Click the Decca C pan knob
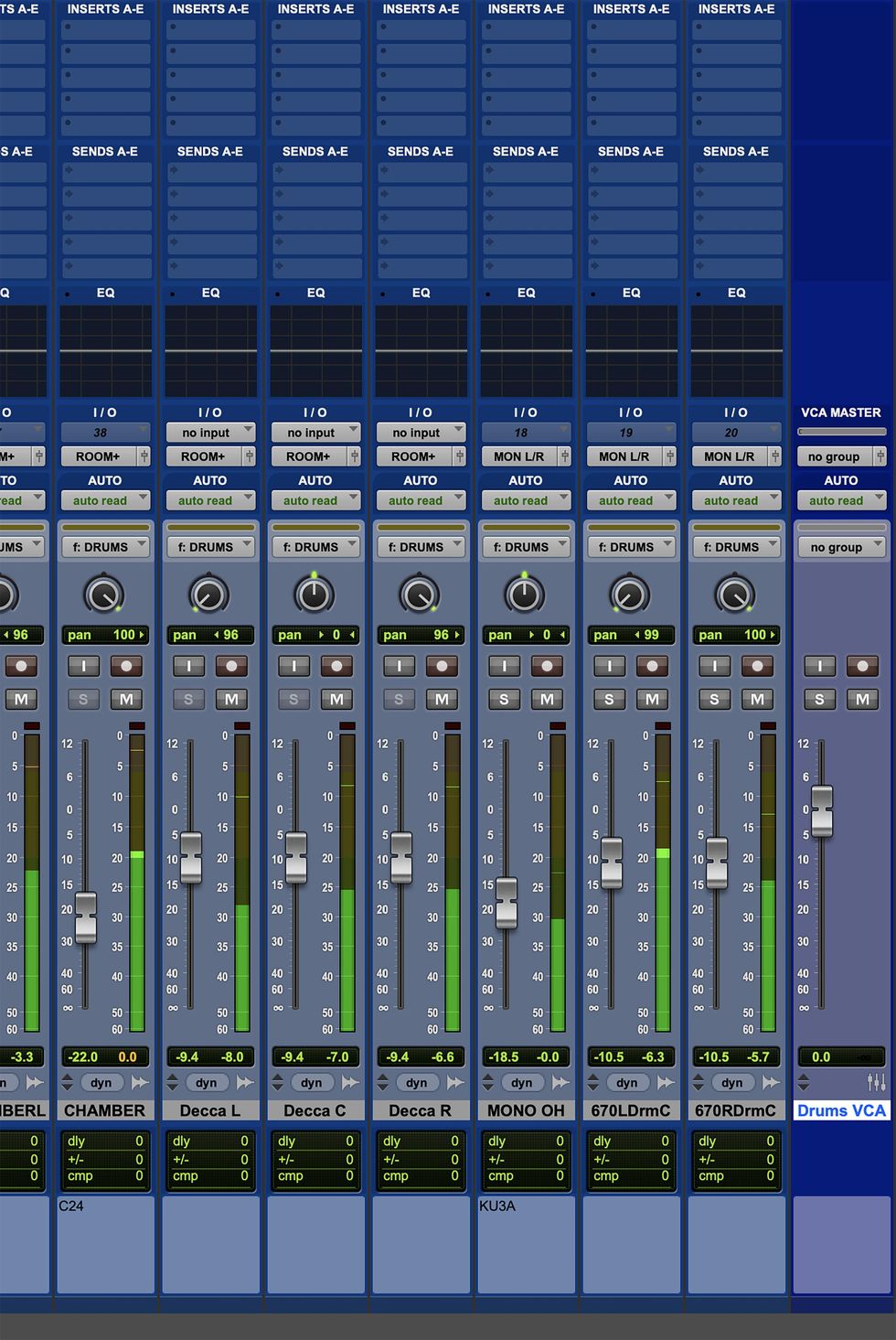The width and height of the screenshot is (896, 1340). click(x=315, y=595)
